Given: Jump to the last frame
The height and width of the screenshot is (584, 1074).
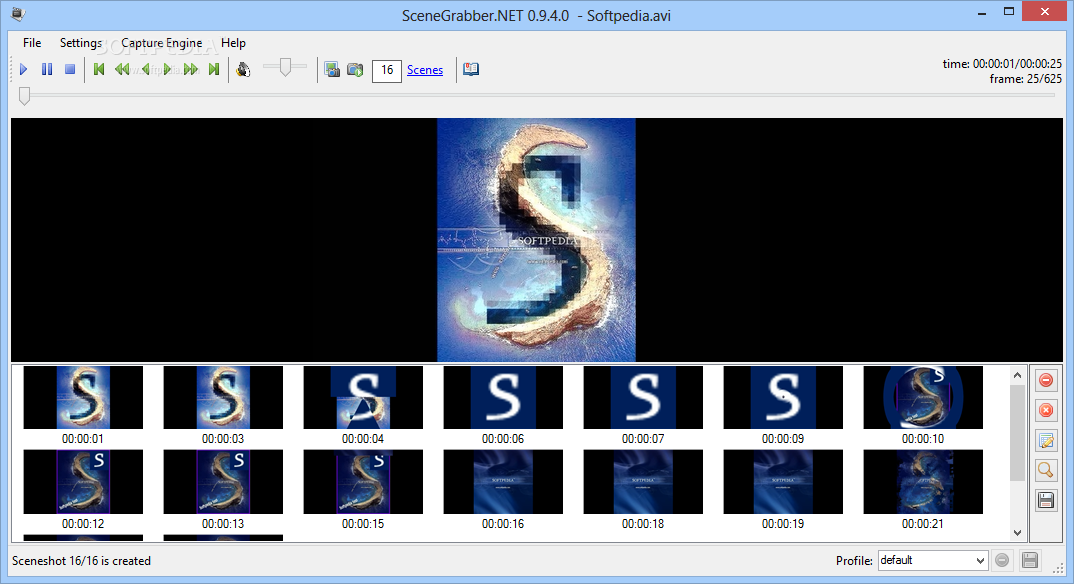Looking at the screenshot, I should coord(214,69).
